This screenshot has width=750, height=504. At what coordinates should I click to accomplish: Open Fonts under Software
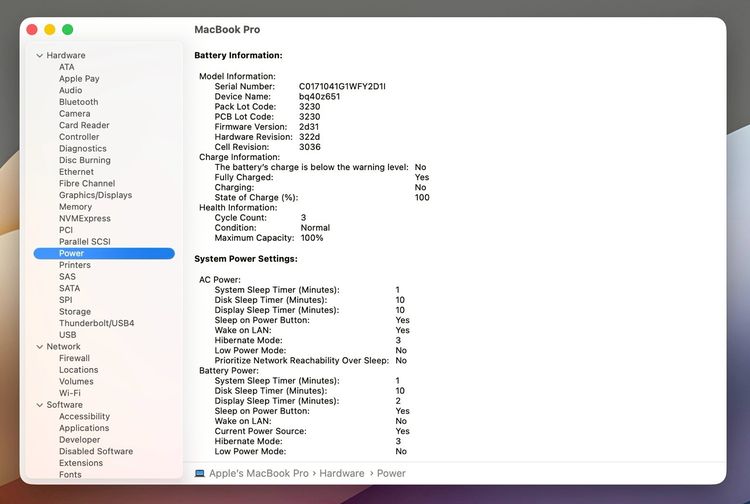coord(70,475)
